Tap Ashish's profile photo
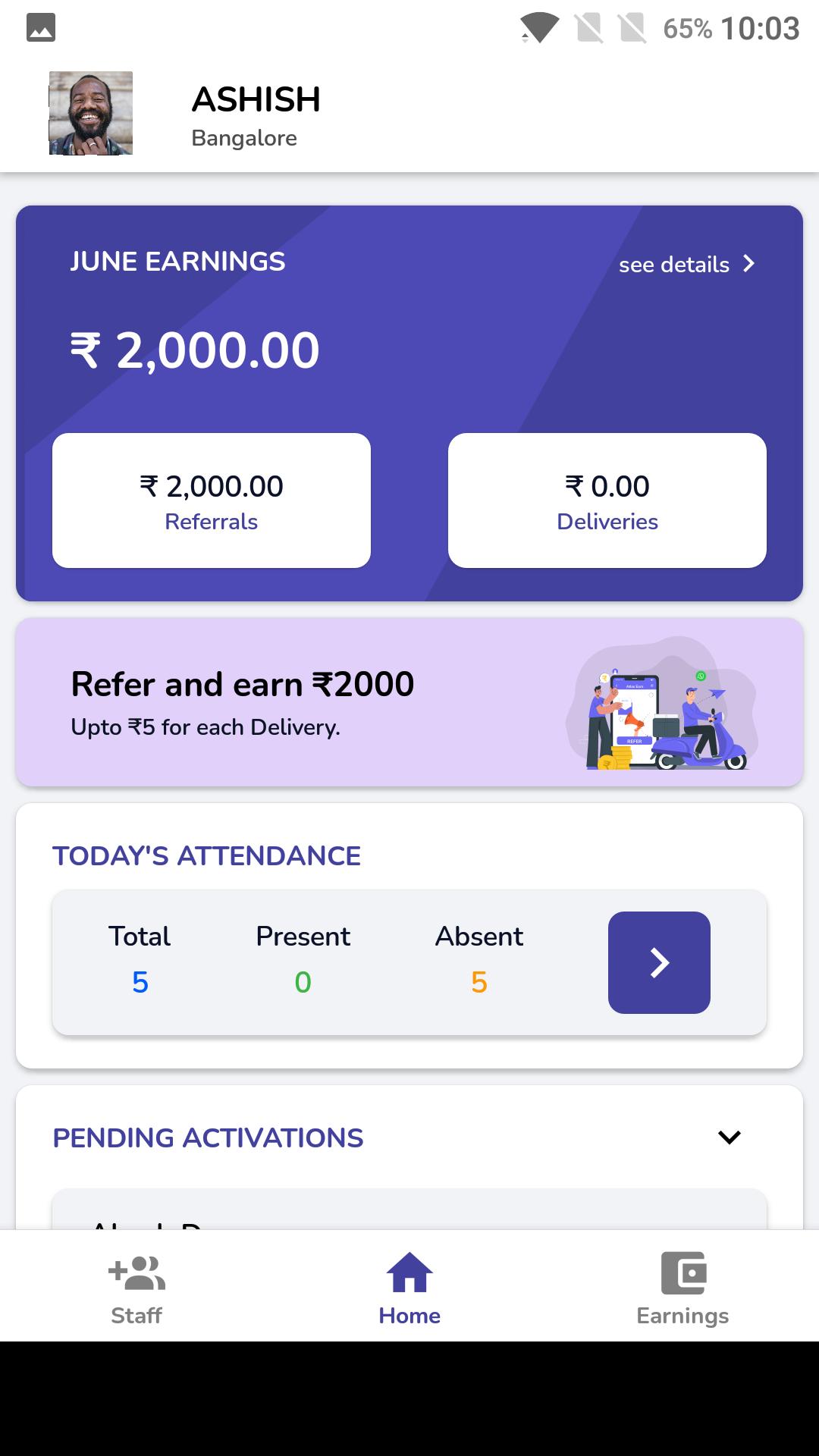The width and height of the screenshot is (819, 1456). (91, 114)
